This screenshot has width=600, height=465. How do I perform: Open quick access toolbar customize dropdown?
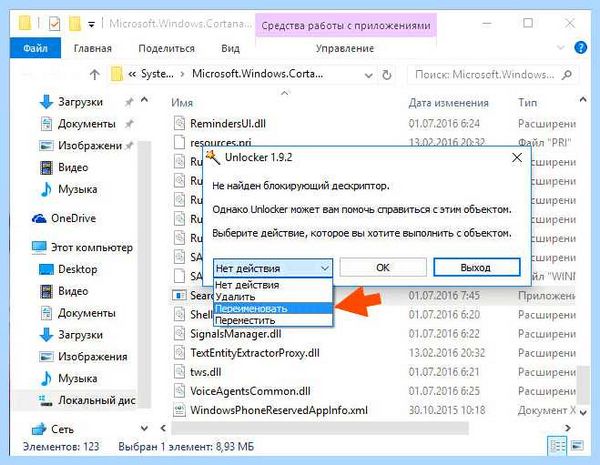(x=91, y=25)
